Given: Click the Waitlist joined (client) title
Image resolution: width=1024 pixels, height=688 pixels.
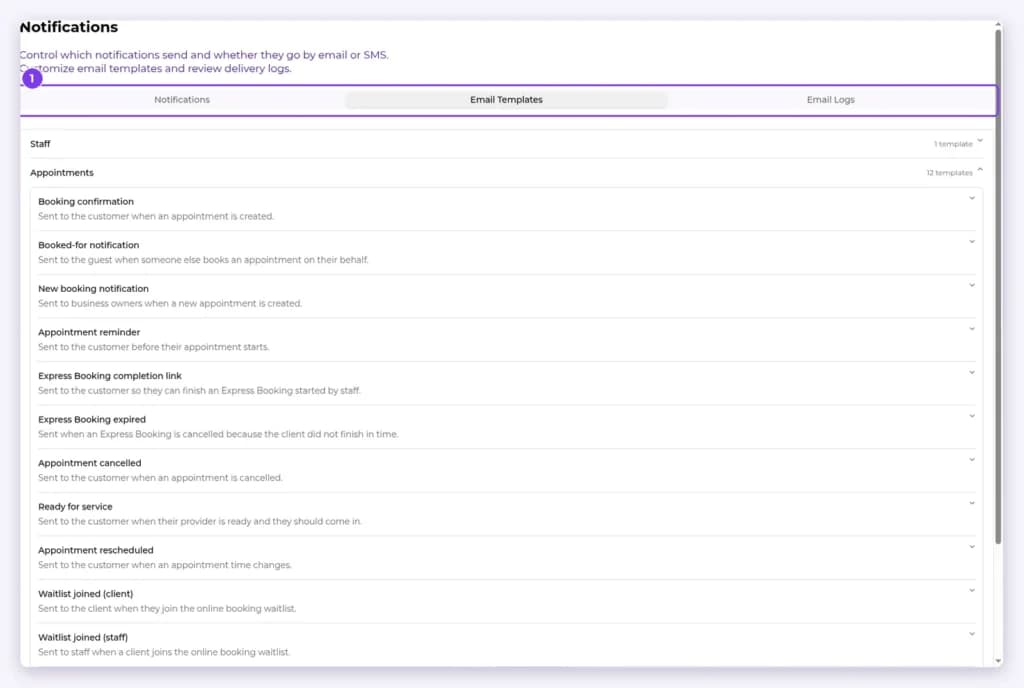Looking at the screenshot, I should tap(86, 594).
